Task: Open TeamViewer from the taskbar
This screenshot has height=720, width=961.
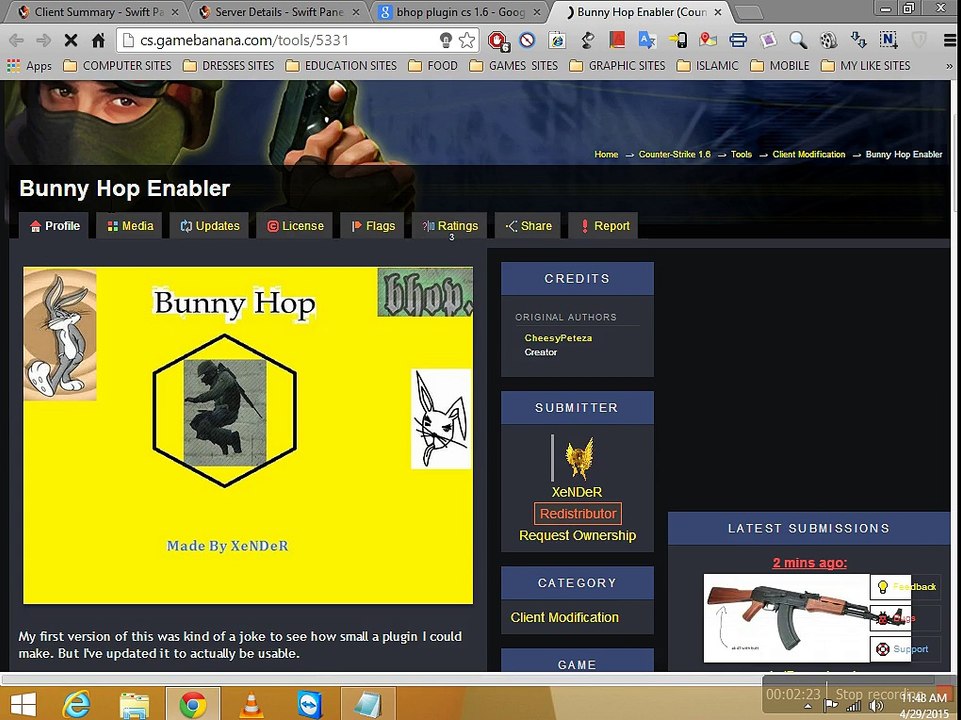Action: click(309, 704)
